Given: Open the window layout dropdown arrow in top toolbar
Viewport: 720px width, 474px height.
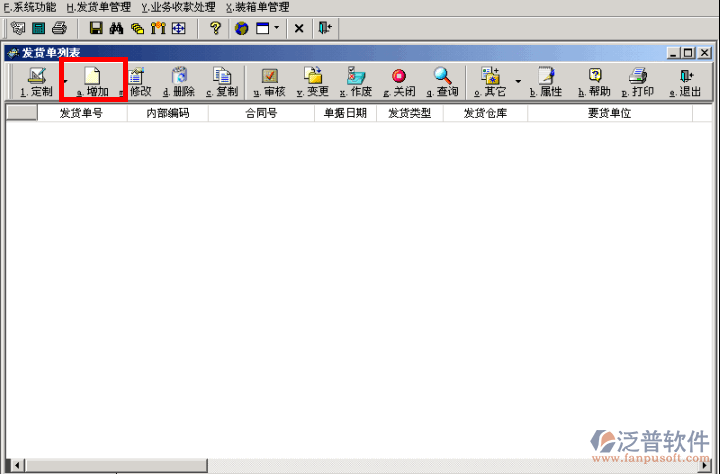Looking at the screenshot, I should pyautogui.click(x=277, y=28).
